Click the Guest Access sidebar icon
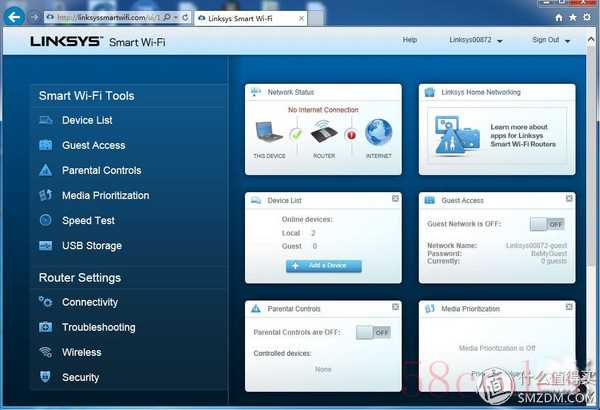This screenshot has width=600, height=410. (x=45, y=146)
